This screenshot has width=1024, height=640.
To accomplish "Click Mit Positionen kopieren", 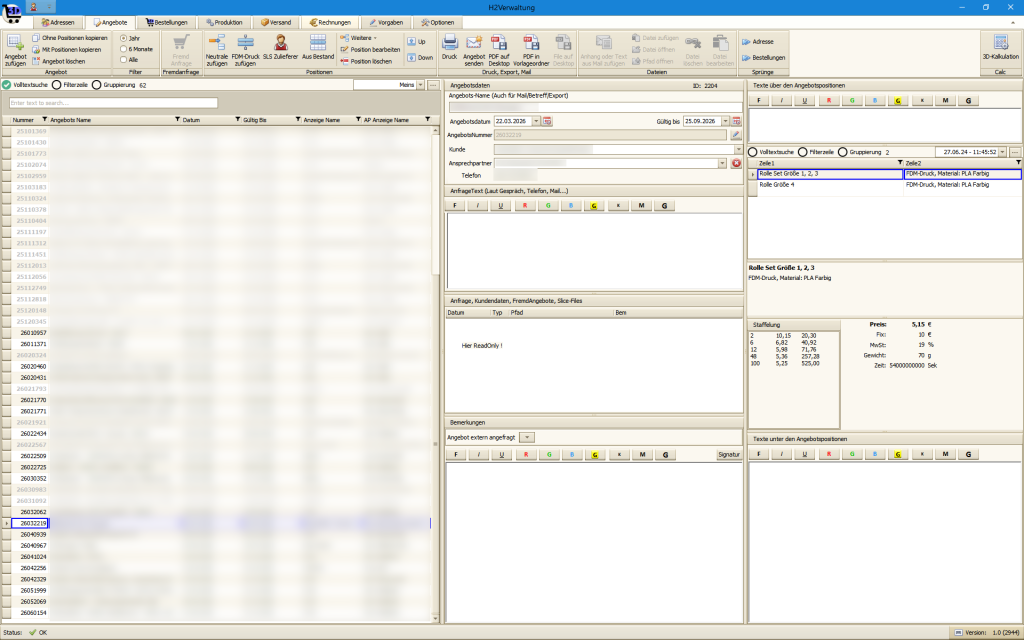I will coord(67,50).
